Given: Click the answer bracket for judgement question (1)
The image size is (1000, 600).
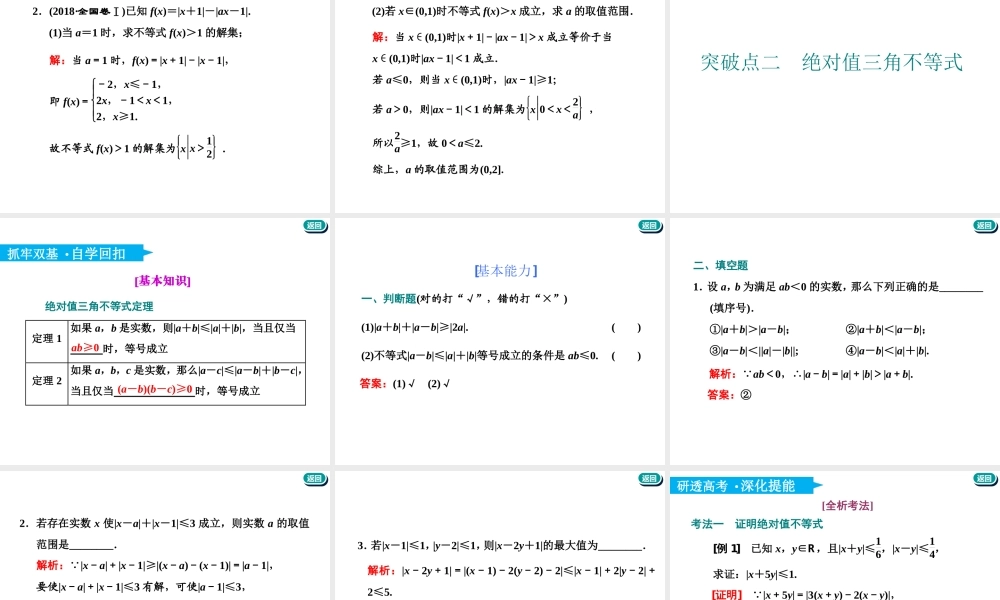Looking at the screenshot, I should 625,327.
